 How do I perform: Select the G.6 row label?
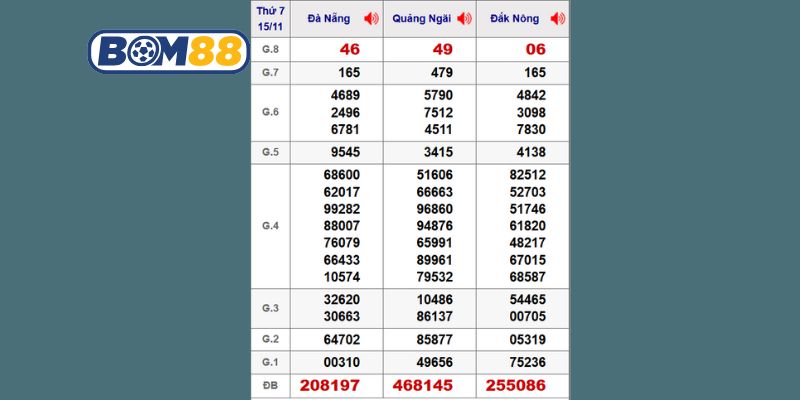[x=270, y=112]
